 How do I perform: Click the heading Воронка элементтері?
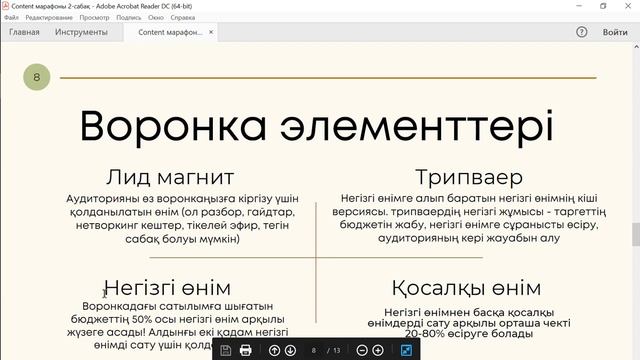coord(316,126)
